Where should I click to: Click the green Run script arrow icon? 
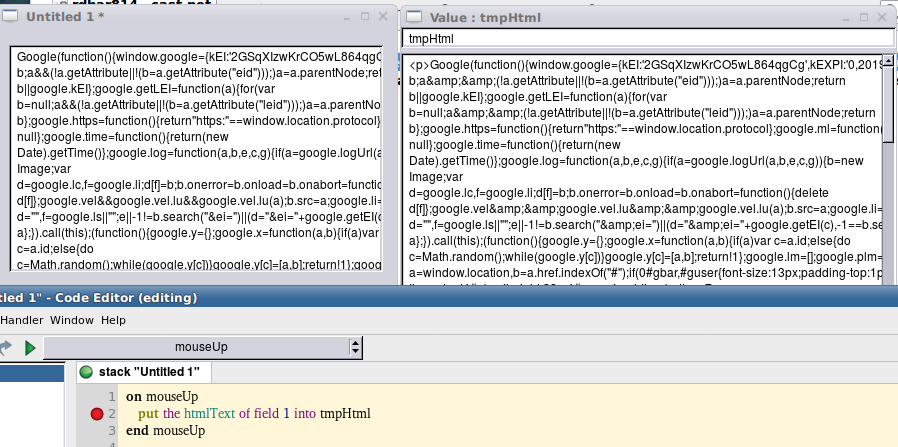(30, 347)
